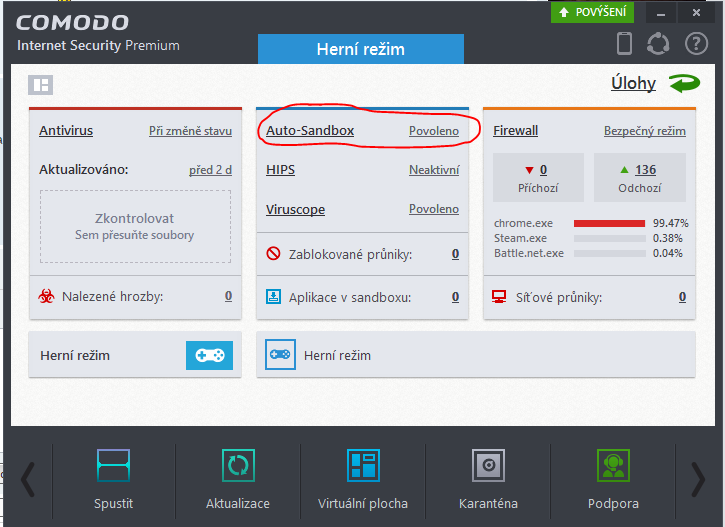
Task: Change Auto-Sandbox state 'Povoleno'
Action: pyautogui.click(x=434, y=131)
